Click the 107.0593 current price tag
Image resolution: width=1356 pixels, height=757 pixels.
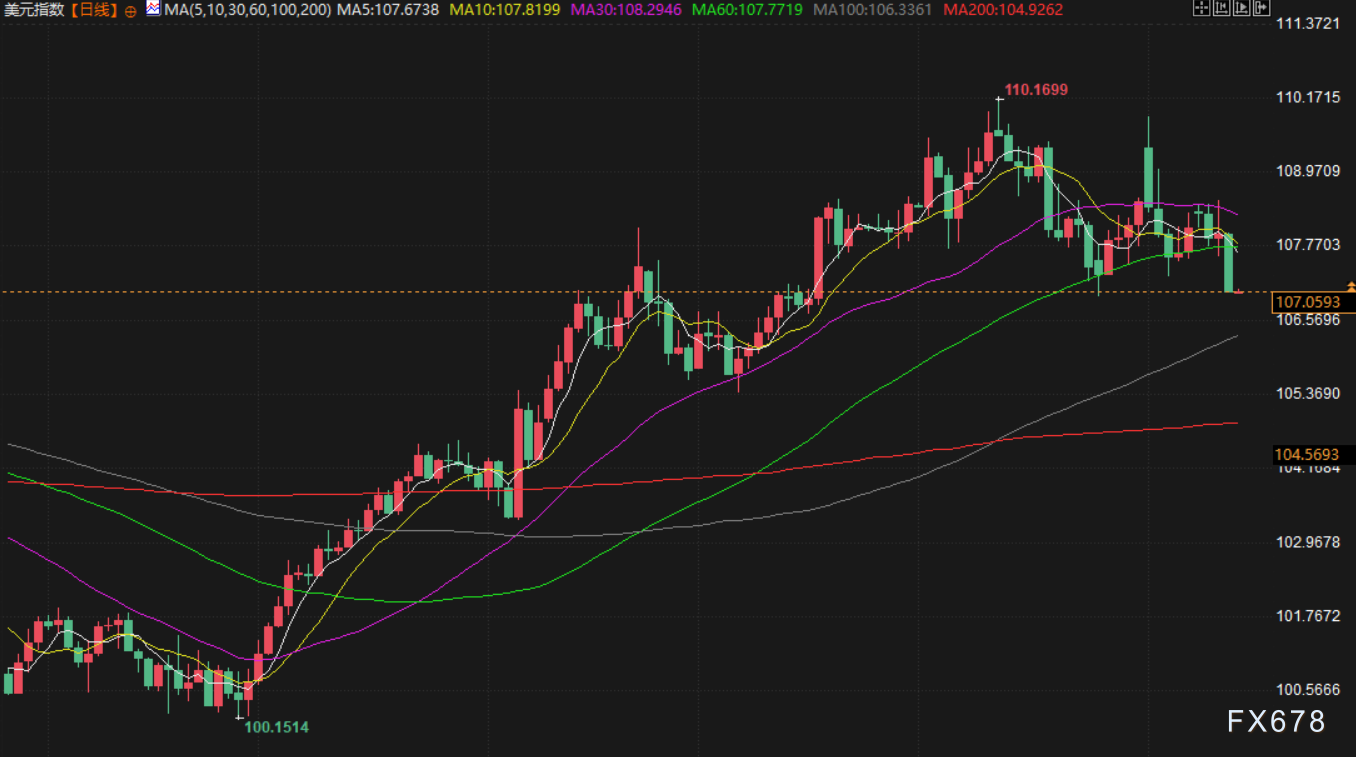[1312, 301]
